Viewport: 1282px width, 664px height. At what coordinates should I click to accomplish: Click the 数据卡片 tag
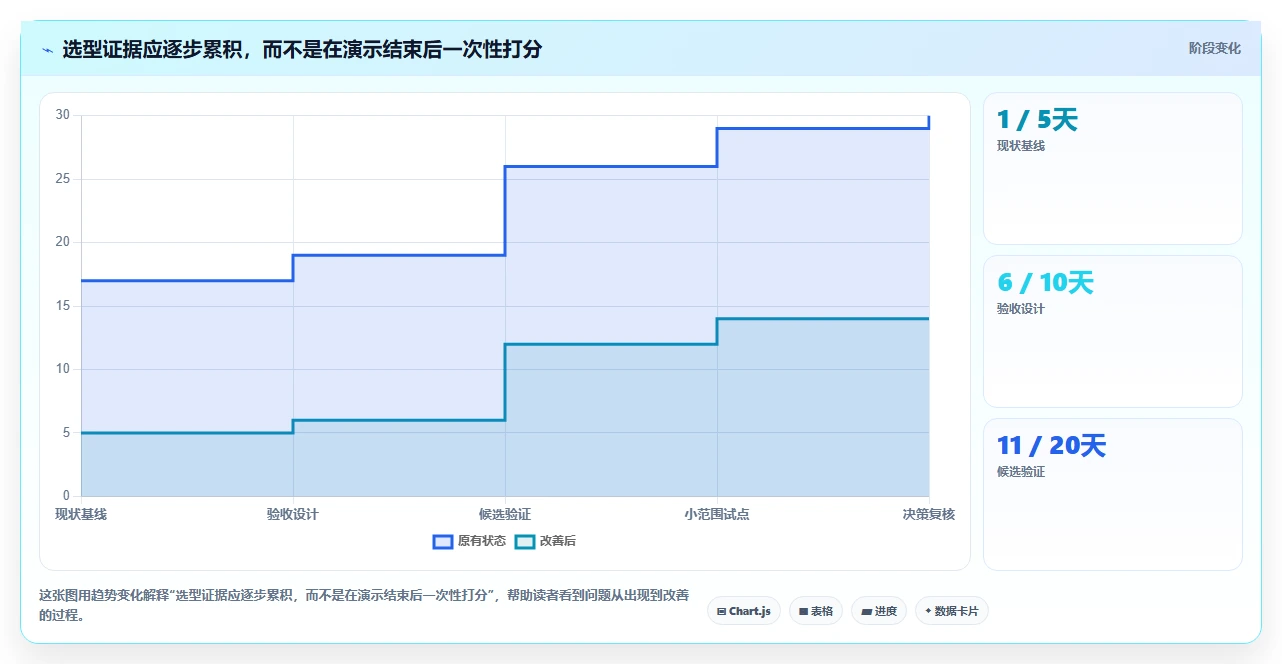coord(952,611)
